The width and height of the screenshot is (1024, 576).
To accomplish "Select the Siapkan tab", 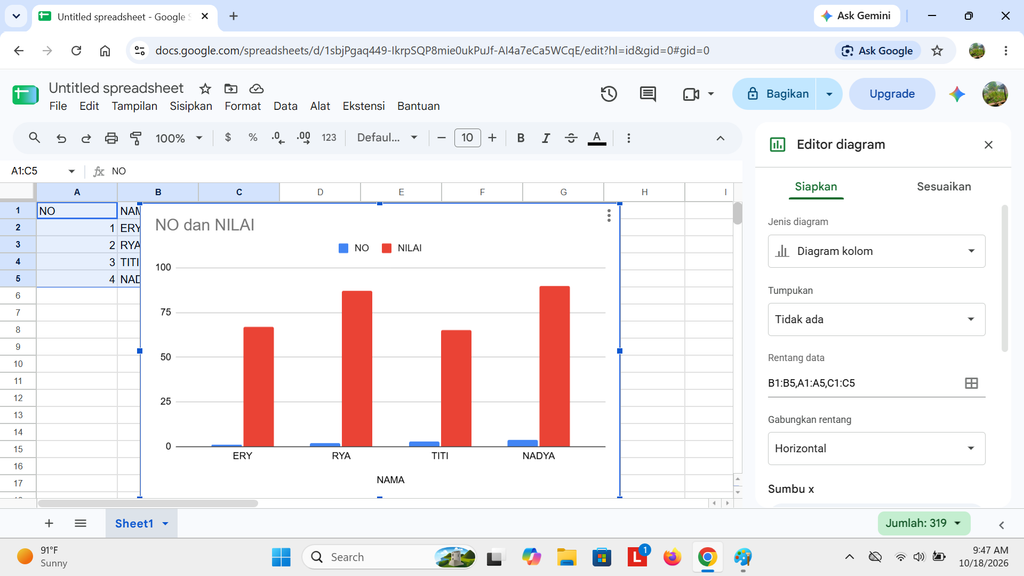I will (816, 186).
